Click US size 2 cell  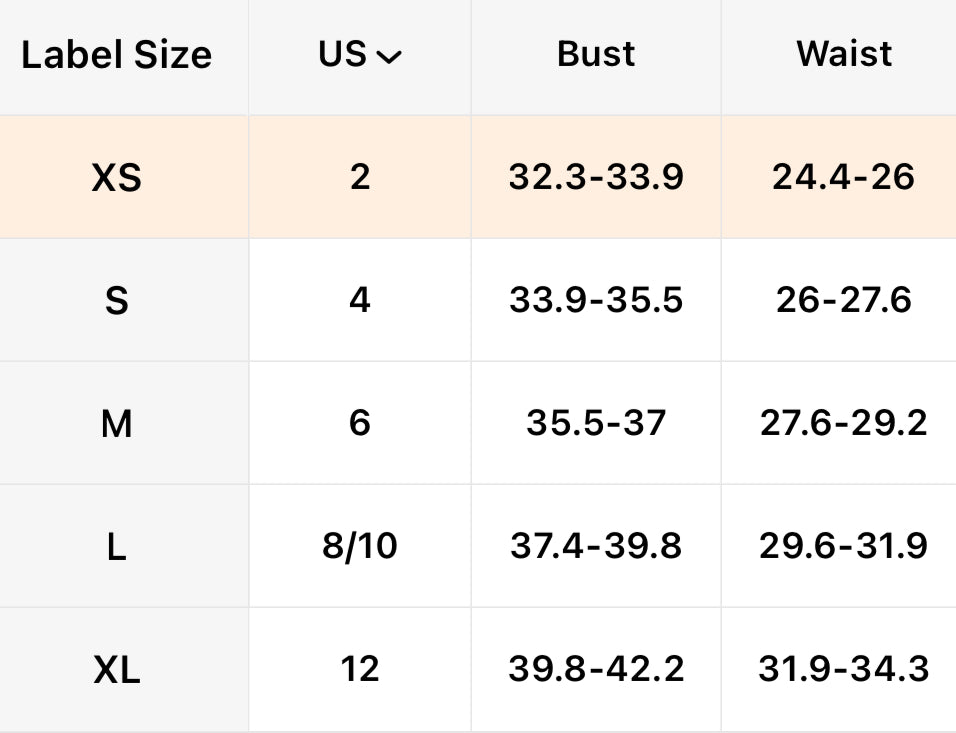pos(360,177)
